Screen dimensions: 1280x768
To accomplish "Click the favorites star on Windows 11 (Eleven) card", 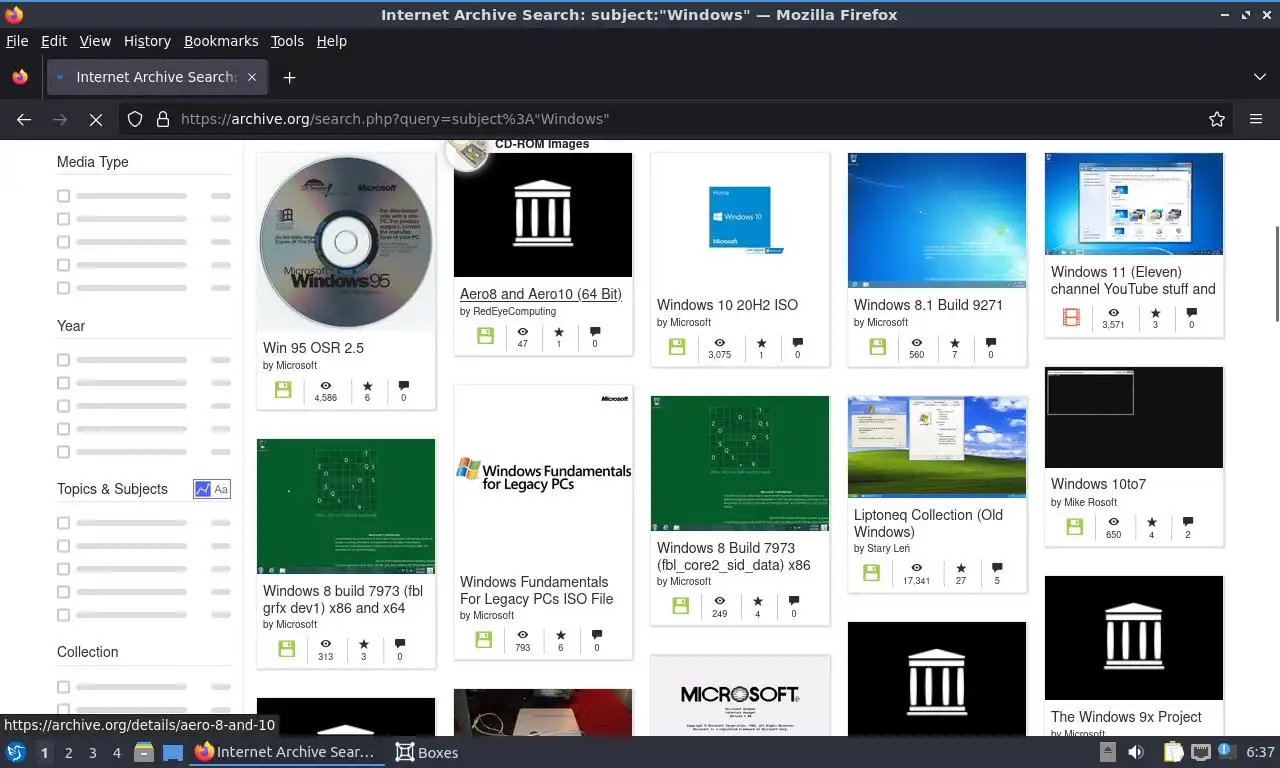I will click(x=1155, y=313).
